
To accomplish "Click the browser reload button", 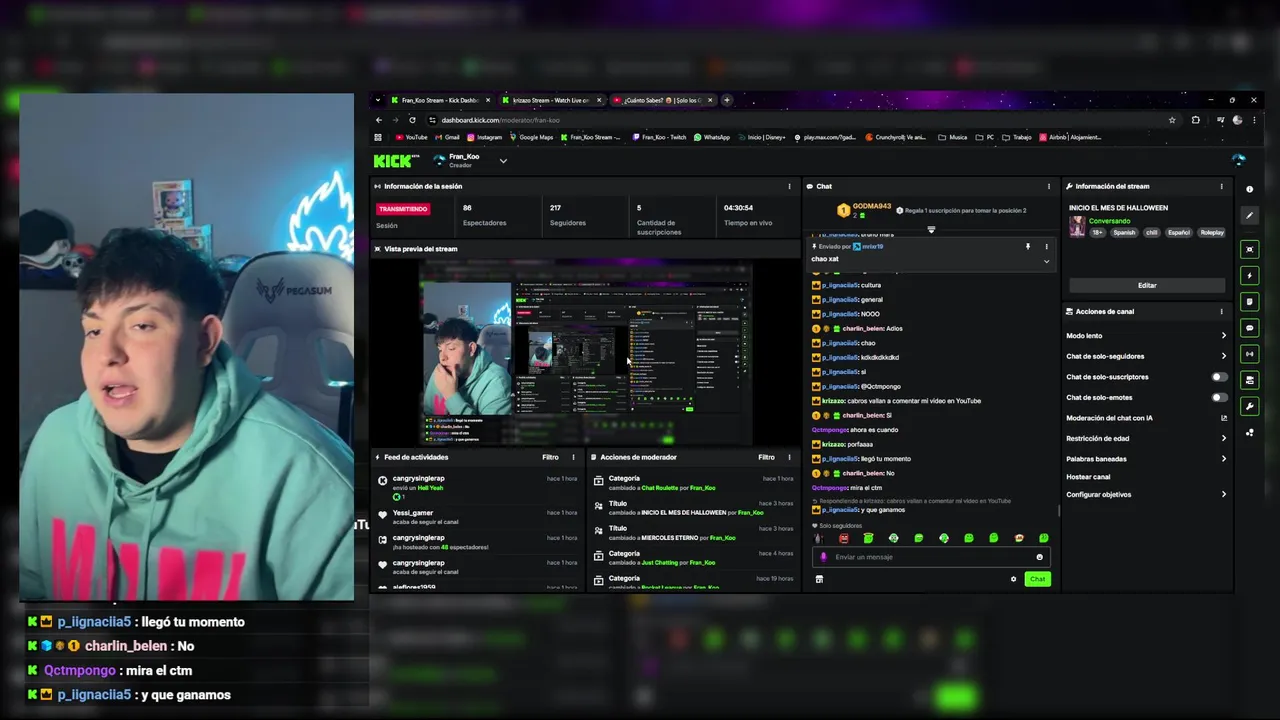I will coord(412,120).
